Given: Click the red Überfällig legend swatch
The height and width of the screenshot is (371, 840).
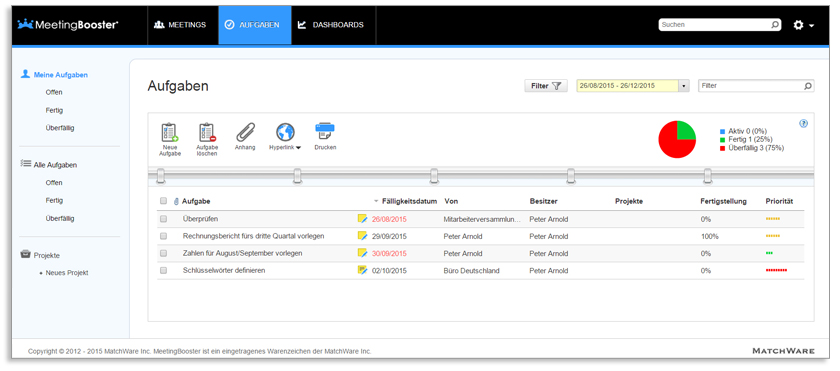Looking at the screenshot, I should pyautogui.click(x=722, y=148).
